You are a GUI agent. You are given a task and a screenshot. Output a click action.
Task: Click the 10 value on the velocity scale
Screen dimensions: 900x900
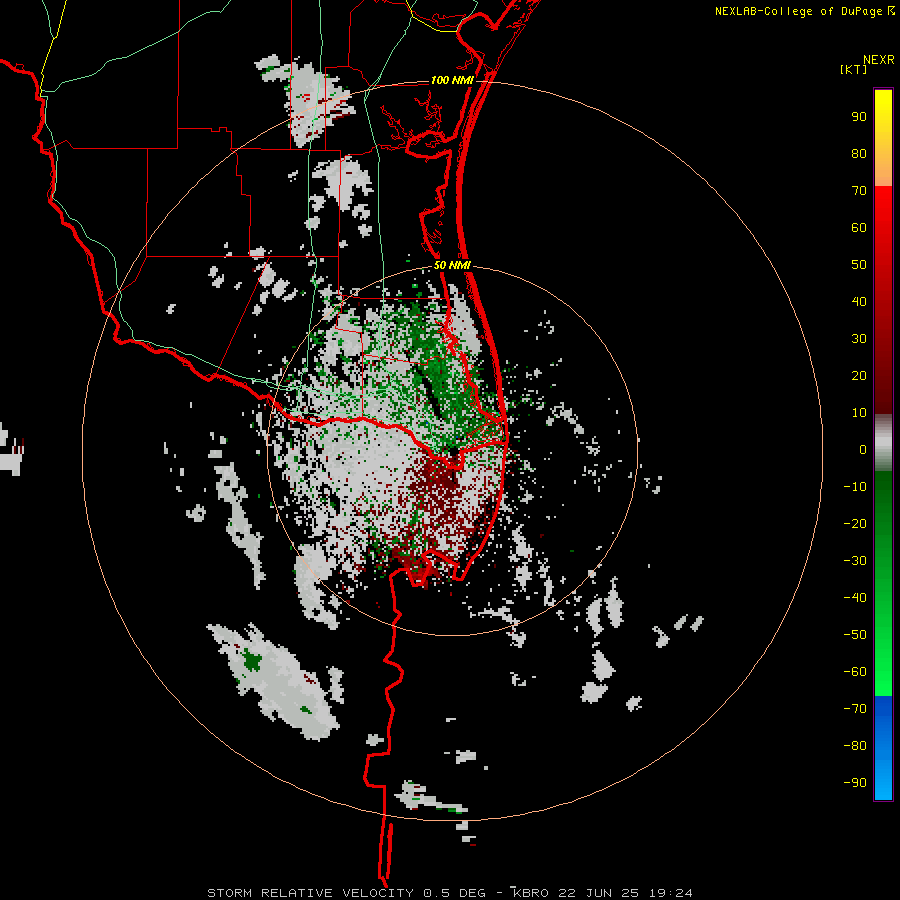[x=859, y=413]
